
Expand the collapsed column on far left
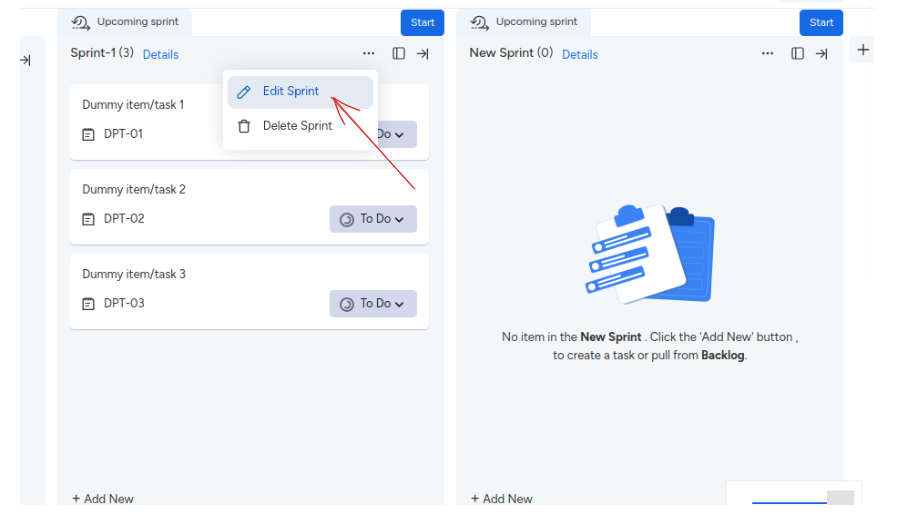[x=25, y=61]
